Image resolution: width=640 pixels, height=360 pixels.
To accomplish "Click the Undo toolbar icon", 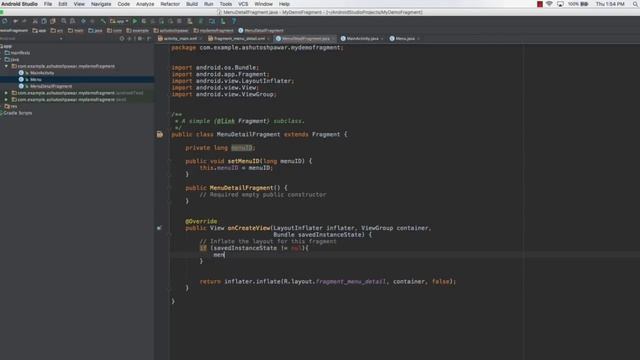I will 15,21.
